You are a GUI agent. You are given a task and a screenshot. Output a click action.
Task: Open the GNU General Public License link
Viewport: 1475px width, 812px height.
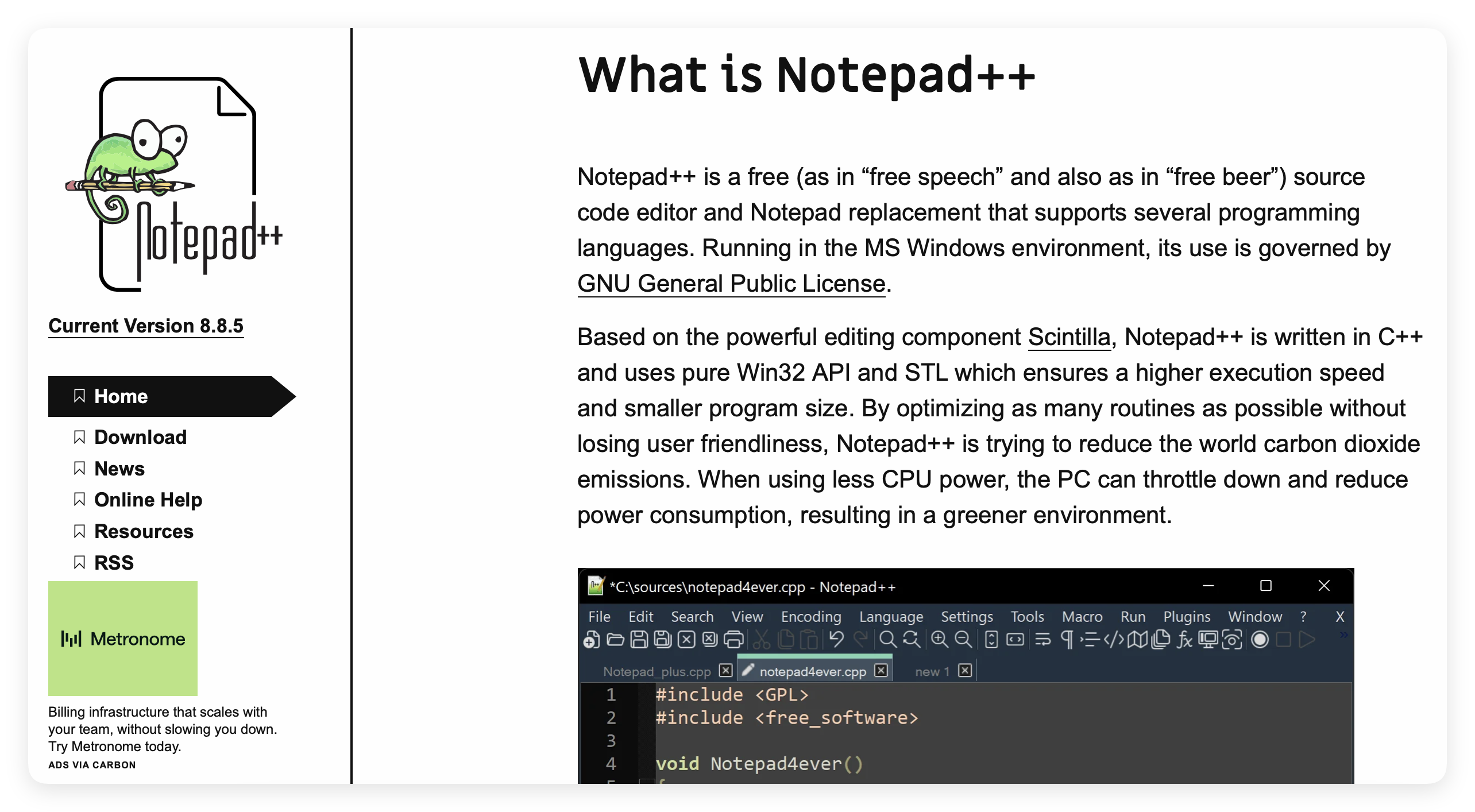pos(731,284)
